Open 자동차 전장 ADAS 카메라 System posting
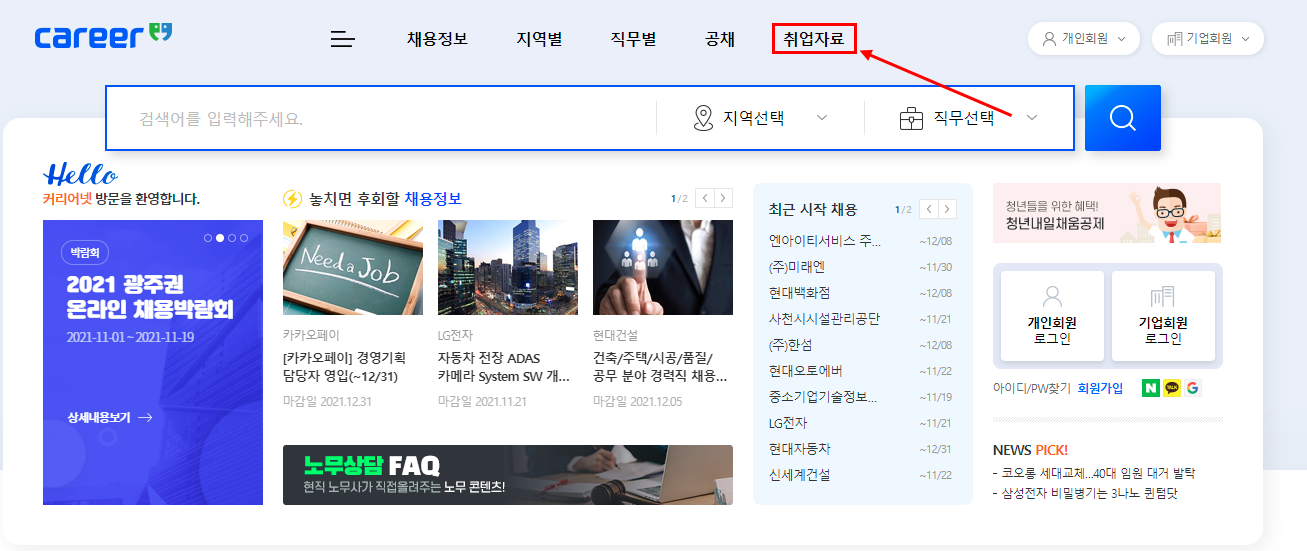This screenshot has width=1307, height=551. (x=504, y=367)
